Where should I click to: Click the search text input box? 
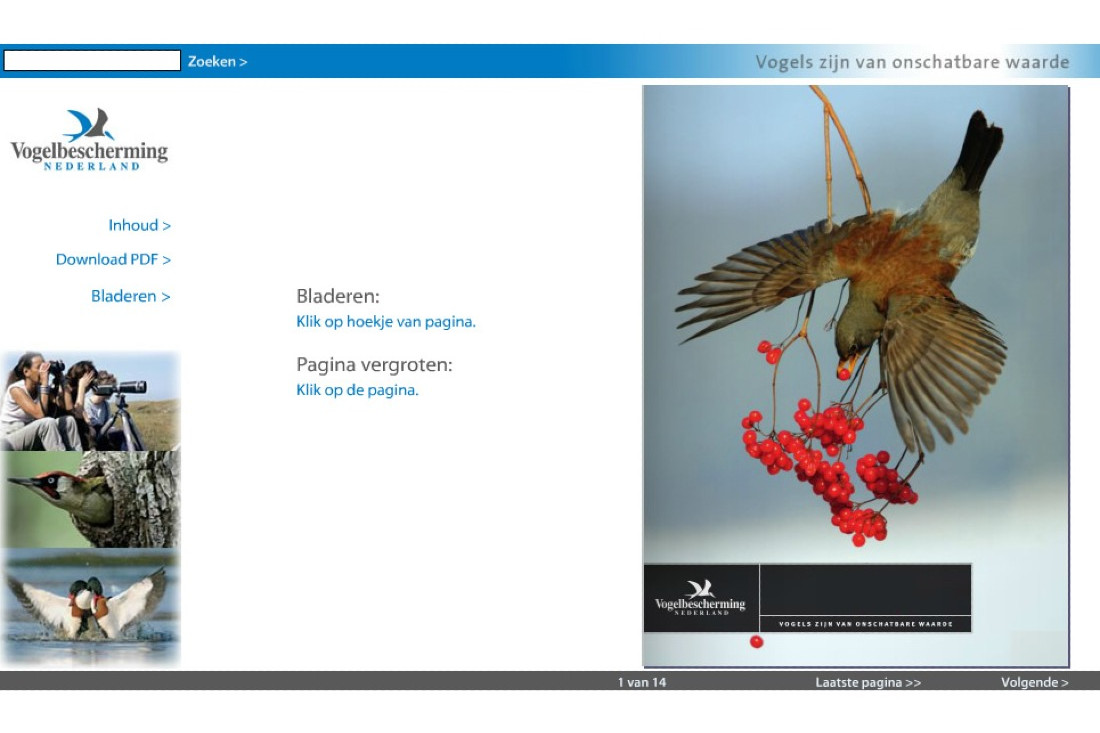(91, 60)
